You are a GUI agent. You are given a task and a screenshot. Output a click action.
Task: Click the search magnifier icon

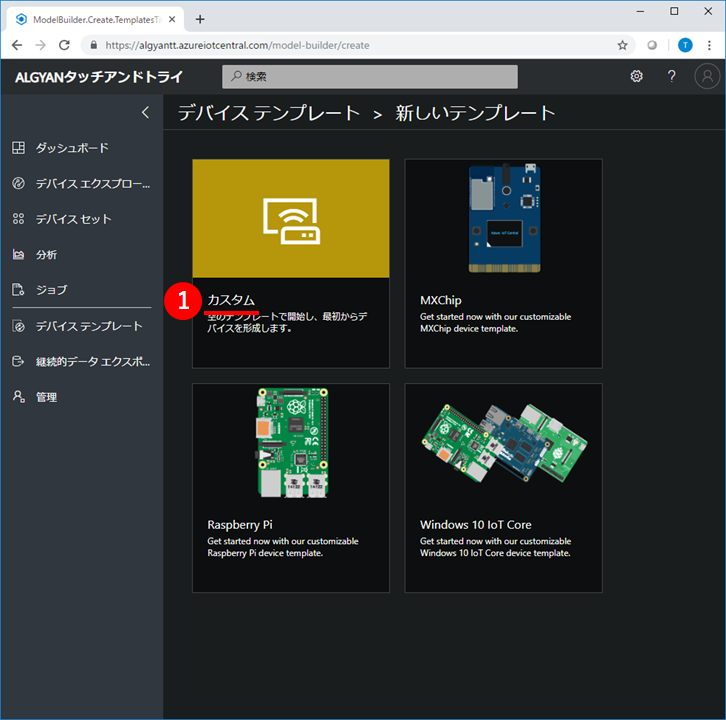point(237,76)
